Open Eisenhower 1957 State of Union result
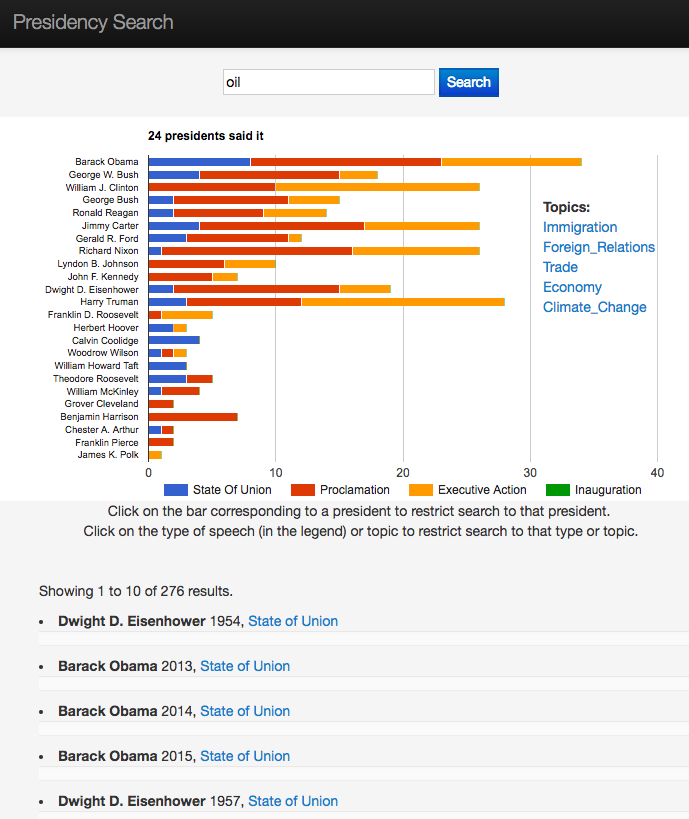The image size is (689, 819). (293, 801)
